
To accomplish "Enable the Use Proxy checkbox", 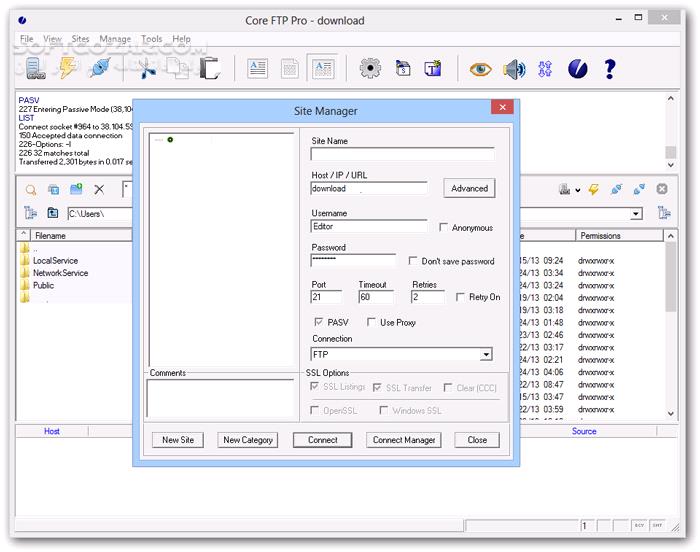I will (371, 322).
